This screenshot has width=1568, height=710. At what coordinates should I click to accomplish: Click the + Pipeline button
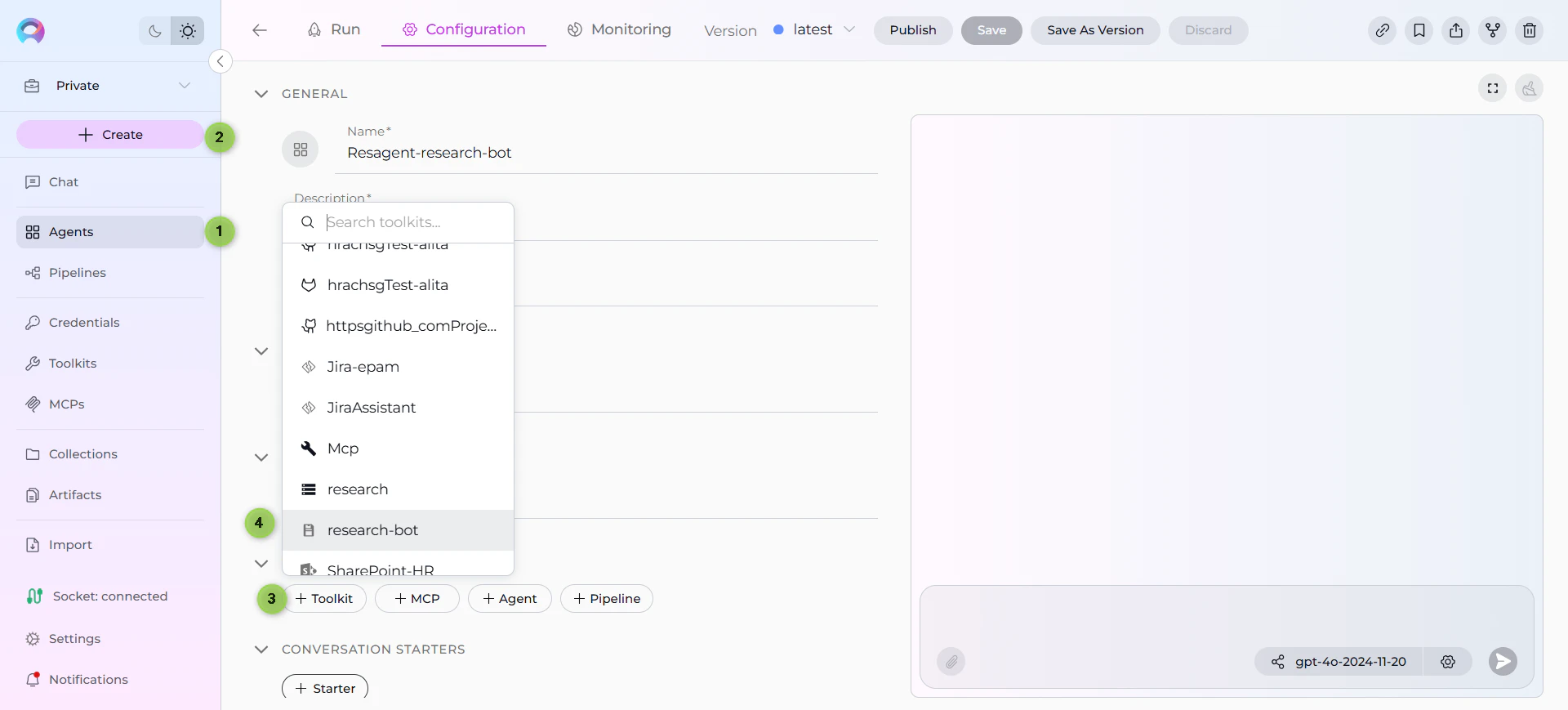click(x=607, y=599)
